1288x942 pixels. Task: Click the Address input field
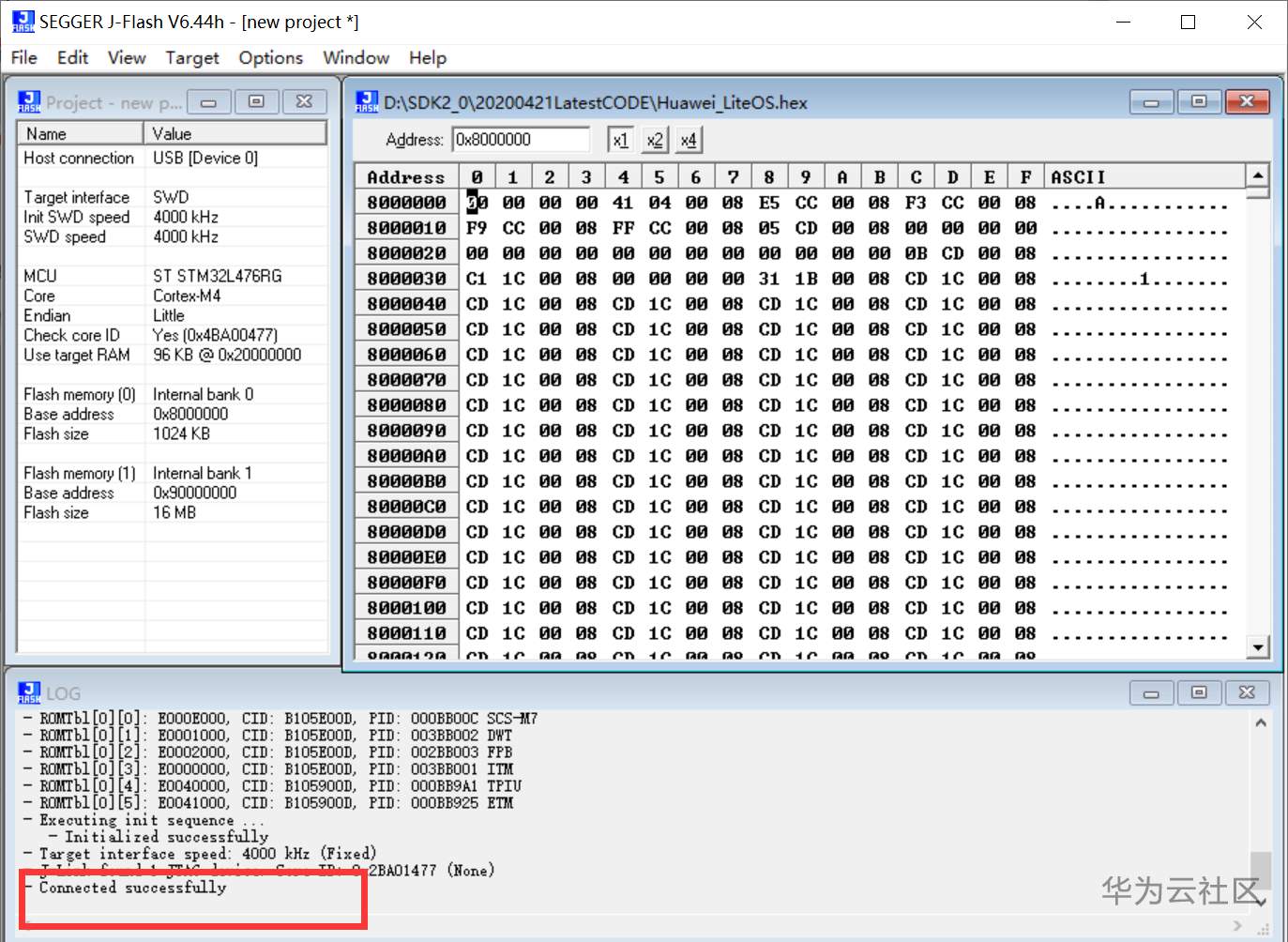click(x=521, y=140)
